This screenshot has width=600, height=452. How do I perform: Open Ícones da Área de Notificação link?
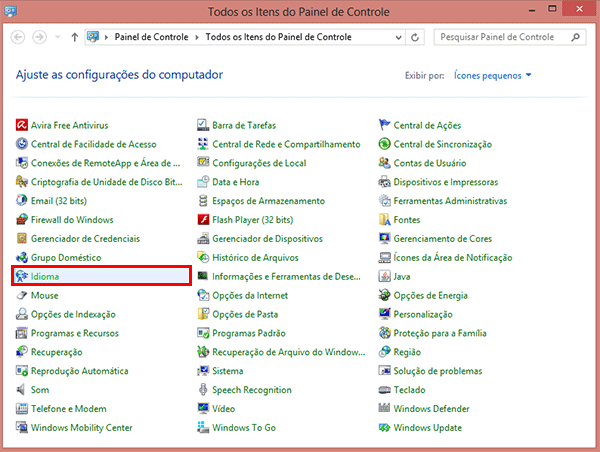point(453,257)
